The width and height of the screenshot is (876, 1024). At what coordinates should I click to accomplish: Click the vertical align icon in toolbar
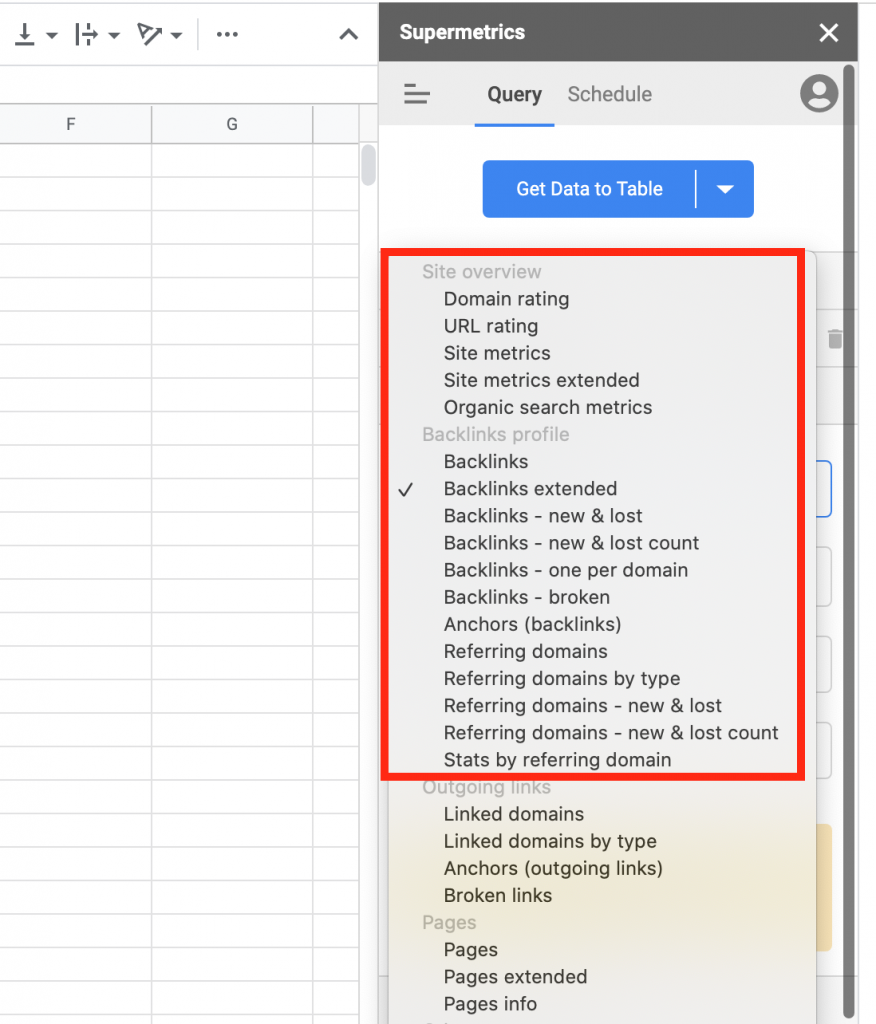point(24,35)
